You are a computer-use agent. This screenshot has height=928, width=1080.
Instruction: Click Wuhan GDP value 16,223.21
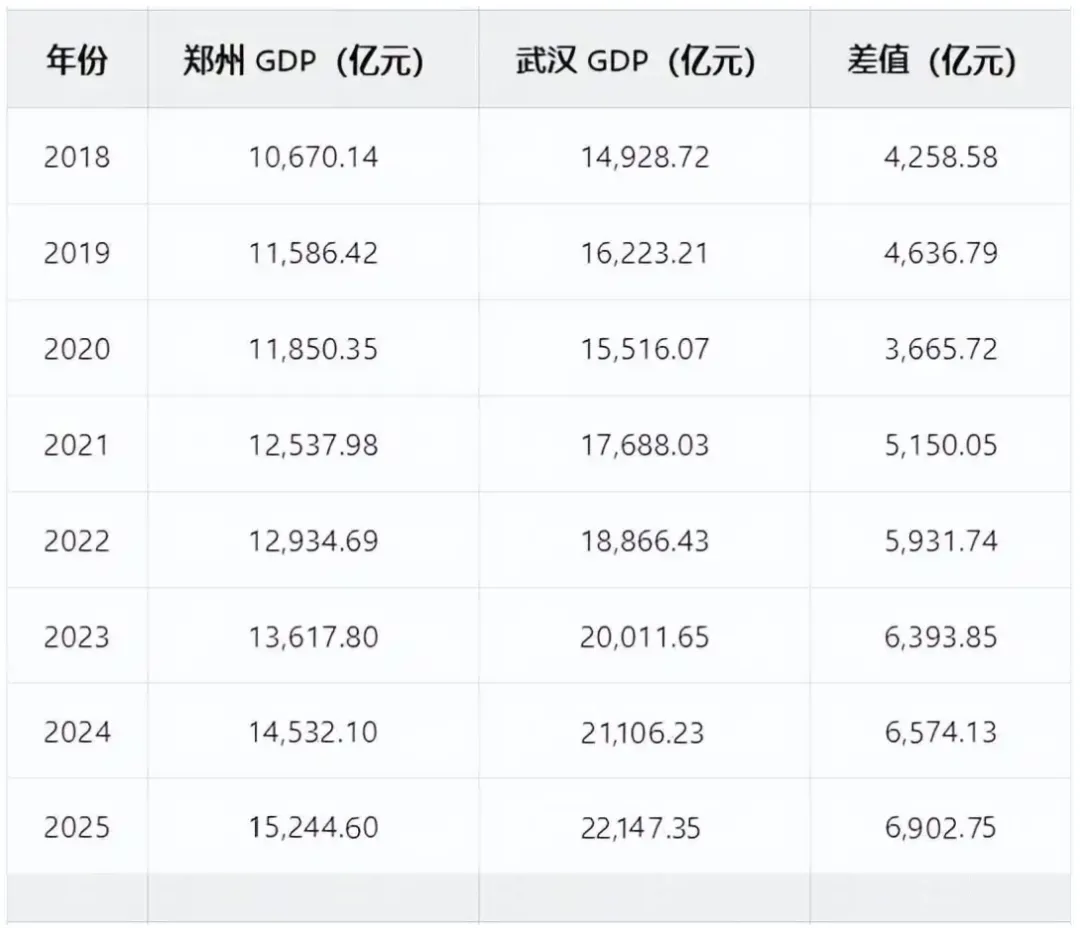[x=645, y=253]
